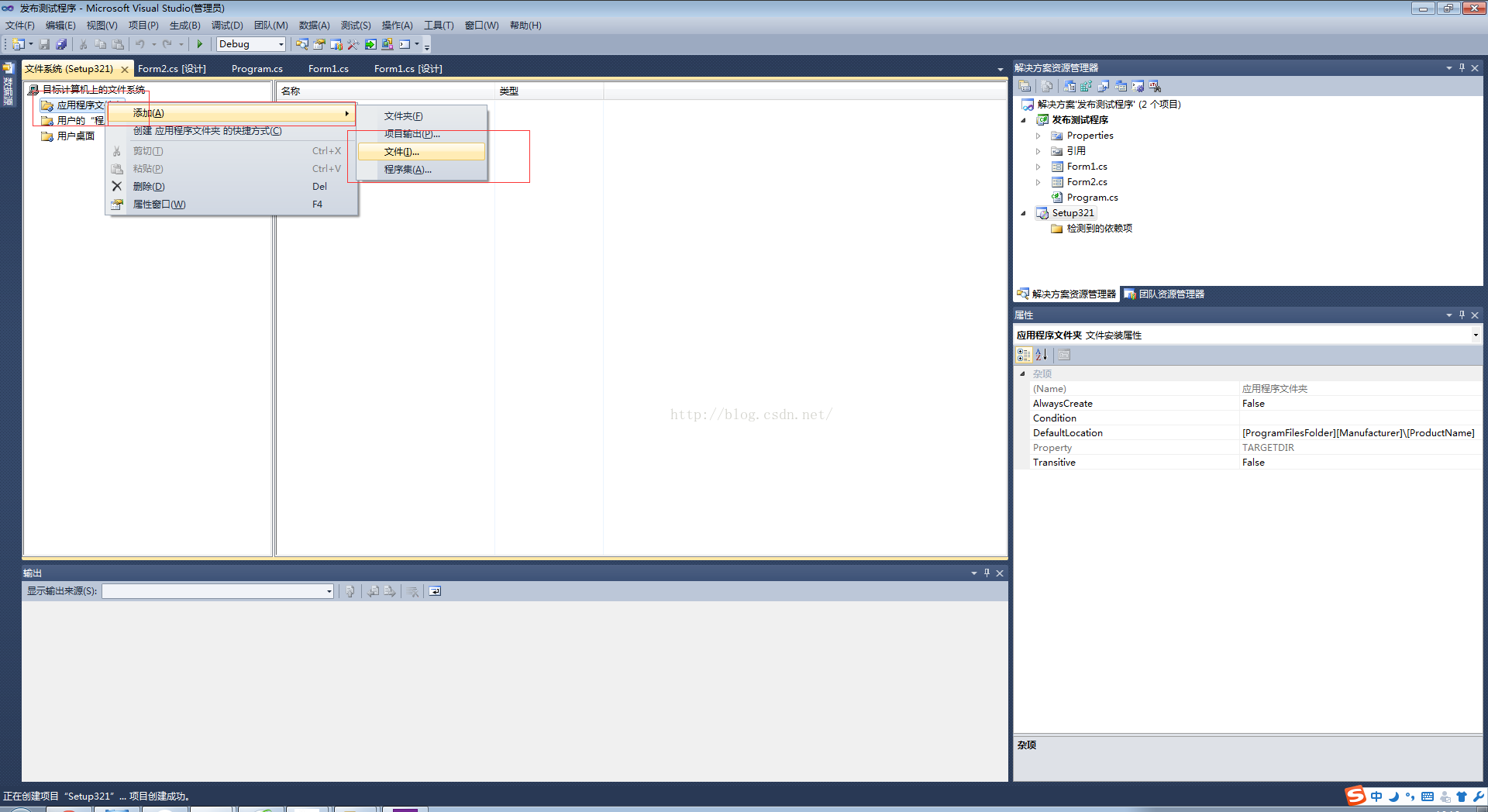Collapse the Setup321 project node
Viewport: 1488px width, 812px height.
(1023, 213)
